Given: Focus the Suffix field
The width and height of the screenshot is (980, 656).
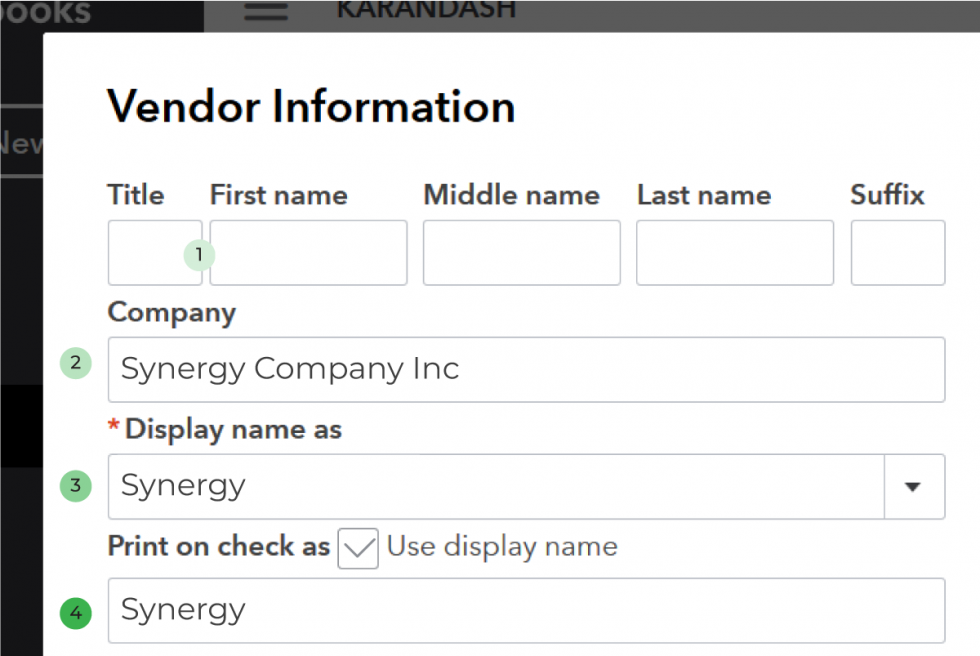Looking at the screenshot, I should 897,253.
